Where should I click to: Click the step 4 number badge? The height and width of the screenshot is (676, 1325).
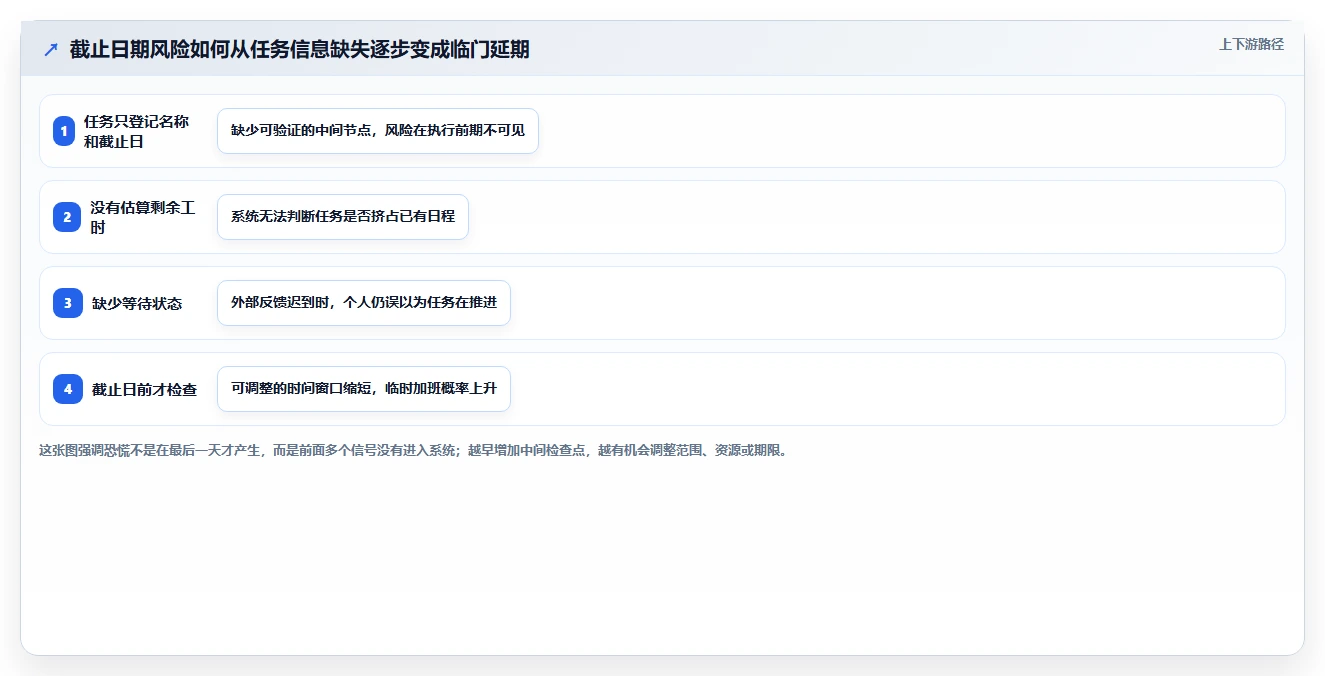pyautogui.click(x=68, y=389)
